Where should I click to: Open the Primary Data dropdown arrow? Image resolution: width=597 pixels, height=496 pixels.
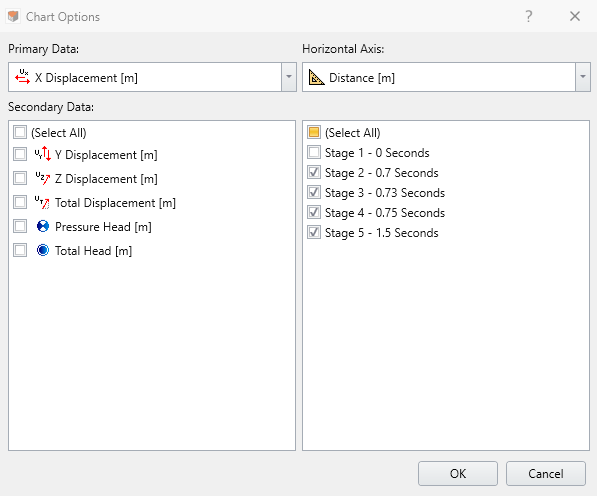(x=289, y=77)
